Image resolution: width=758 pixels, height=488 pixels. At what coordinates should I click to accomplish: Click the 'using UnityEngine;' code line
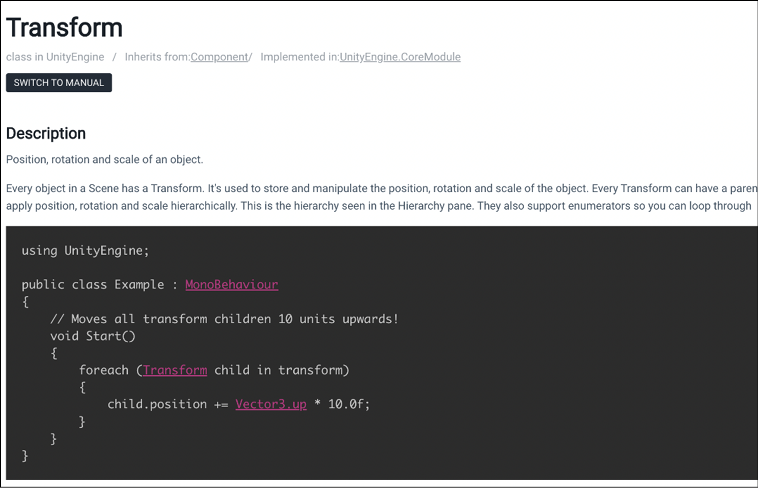coord(86,251)
